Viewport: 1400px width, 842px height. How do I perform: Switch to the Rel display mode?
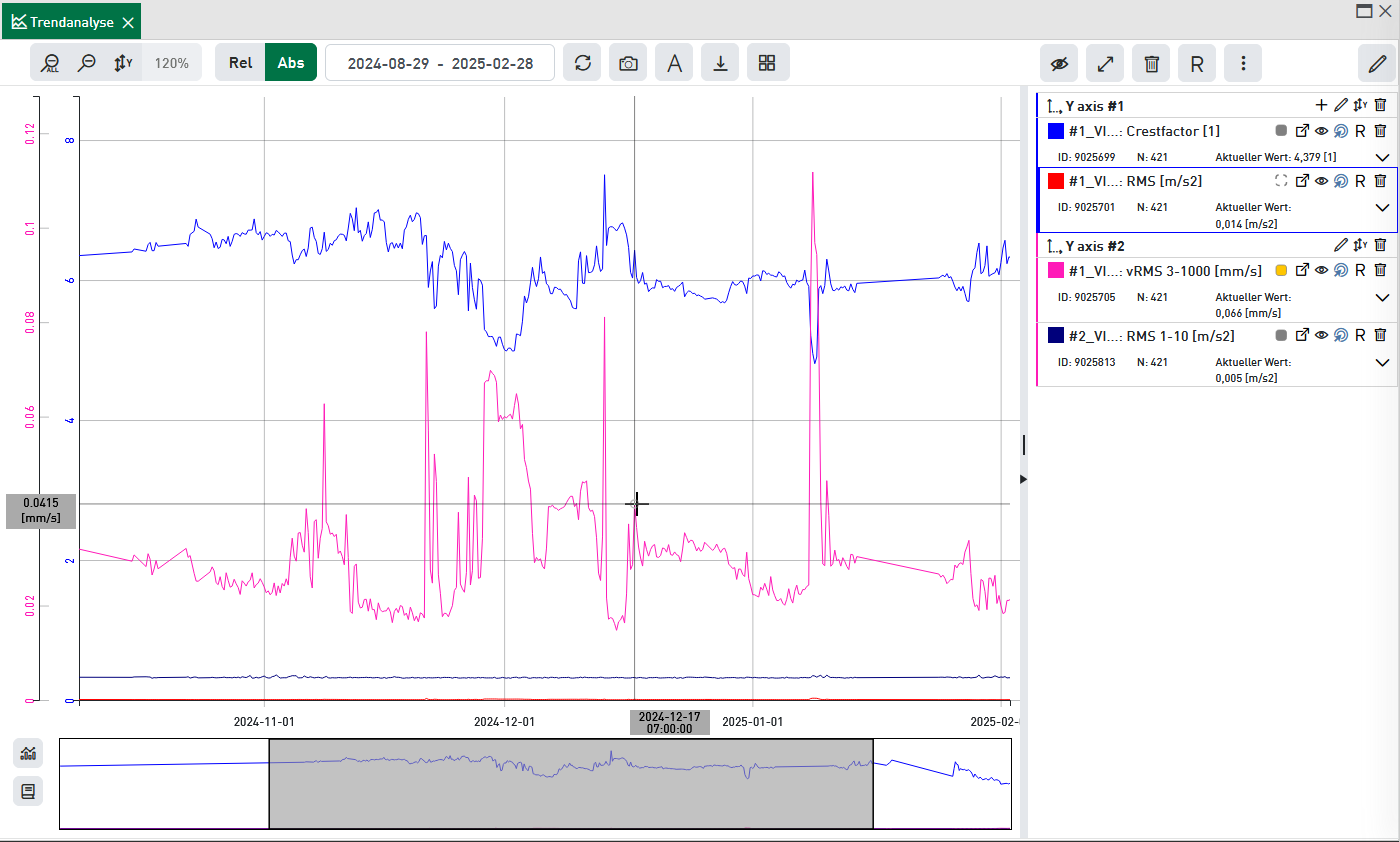(240, 63)
